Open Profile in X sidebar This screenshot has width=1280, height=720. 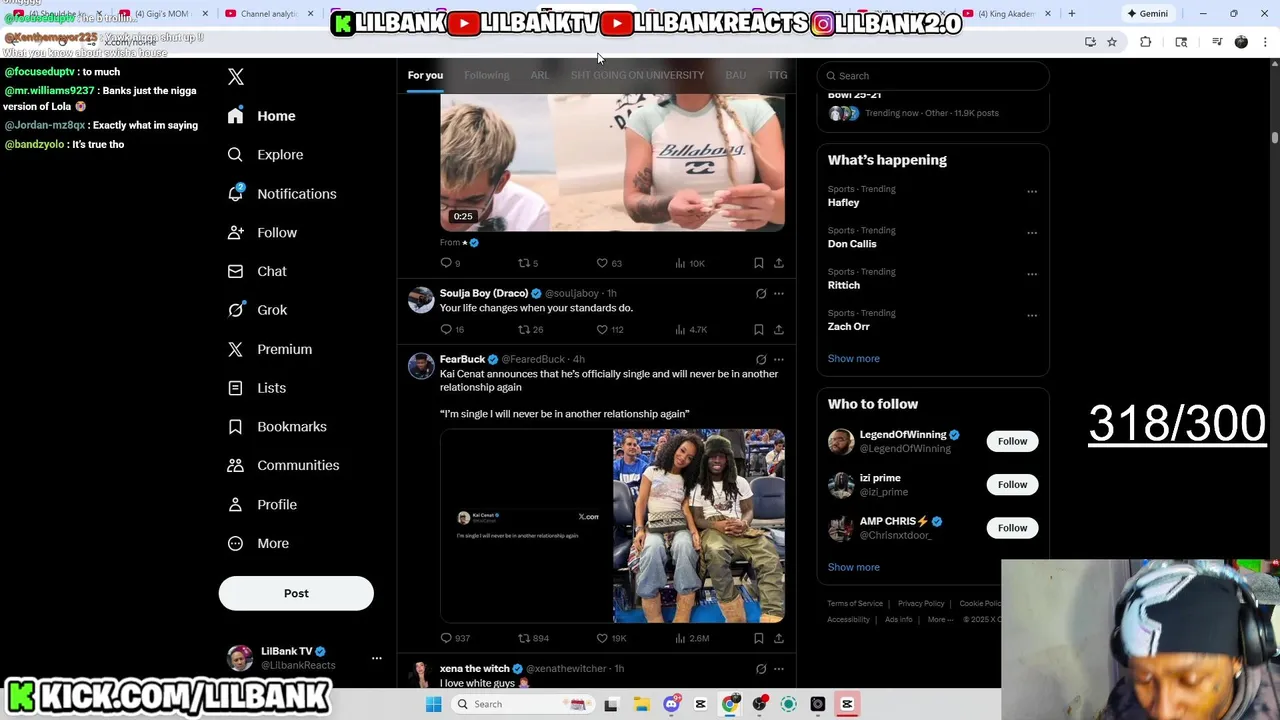[x=262, y=505]
